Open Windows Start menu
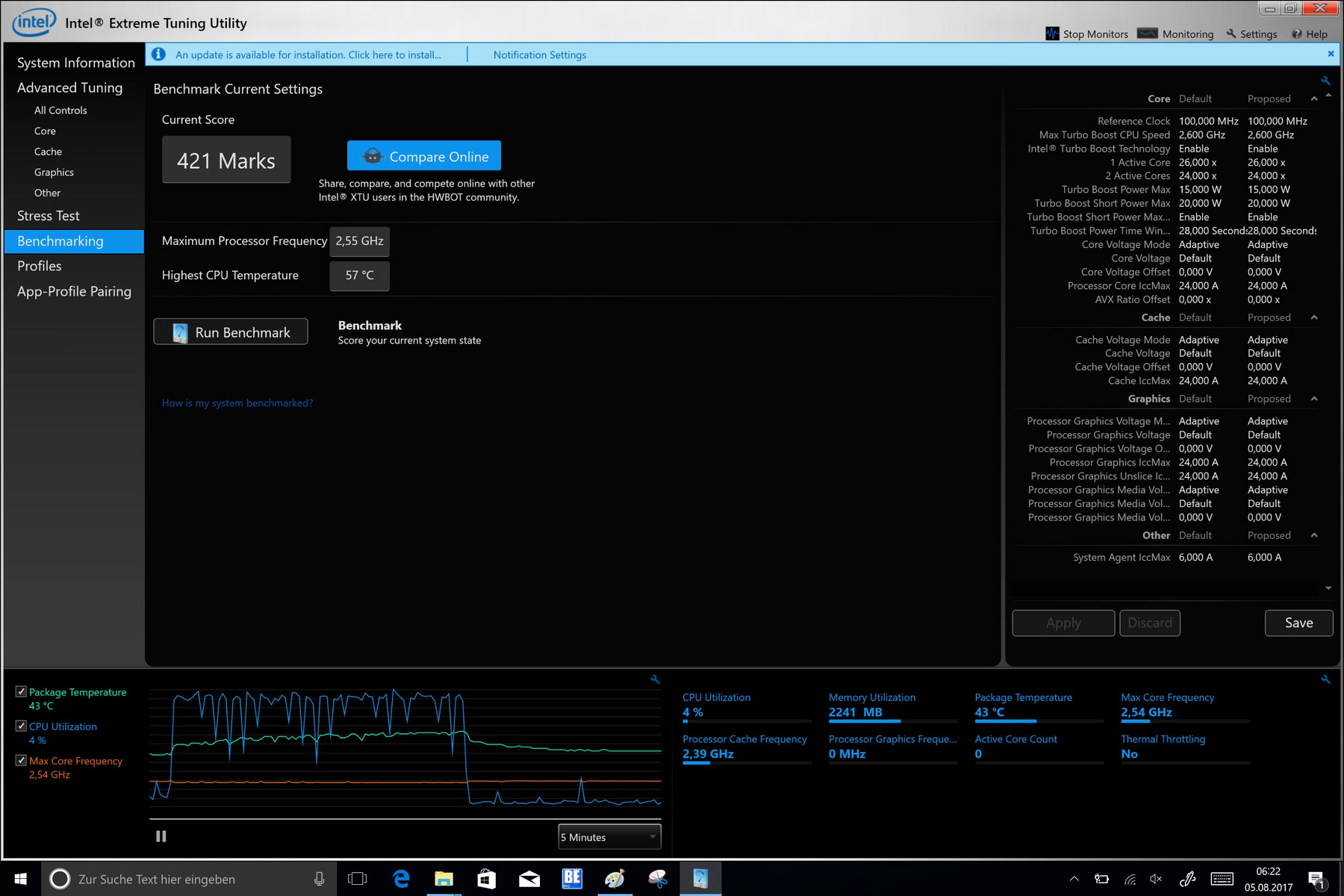This screenshot has height=896, width=1344. point(20,879)
